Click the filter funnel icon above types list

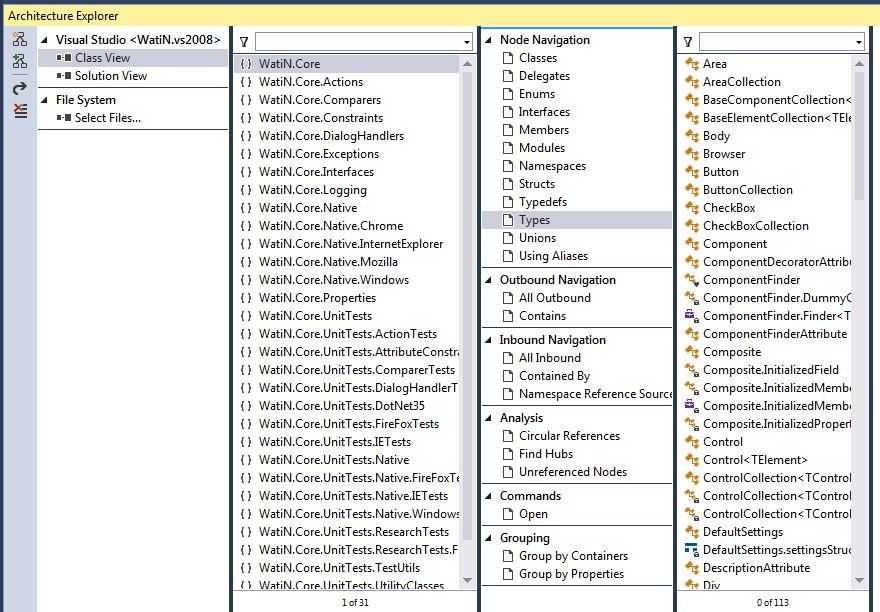coord(688,42)
